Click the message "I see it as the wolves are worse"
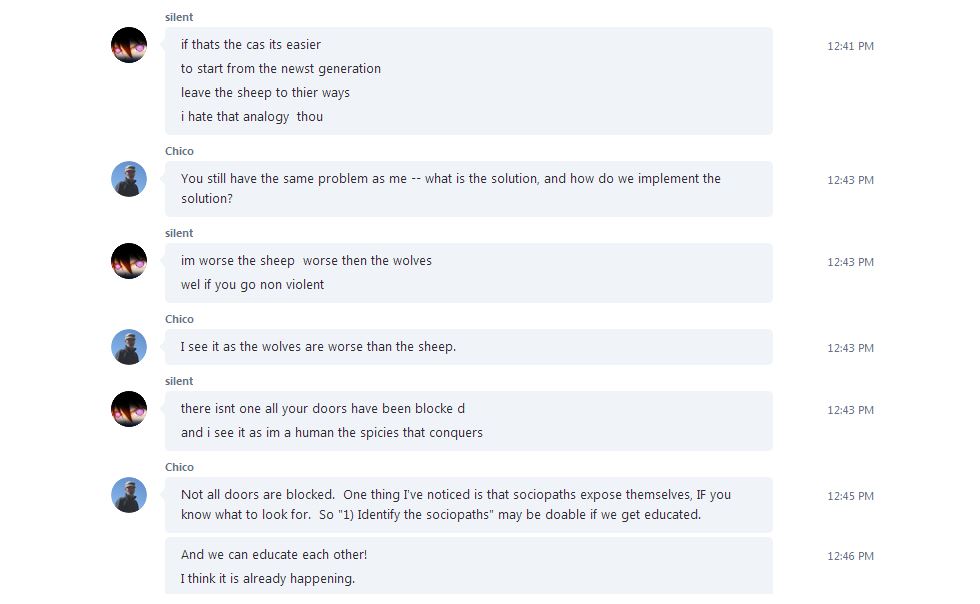The image size is (980, 604). (318, 347)
